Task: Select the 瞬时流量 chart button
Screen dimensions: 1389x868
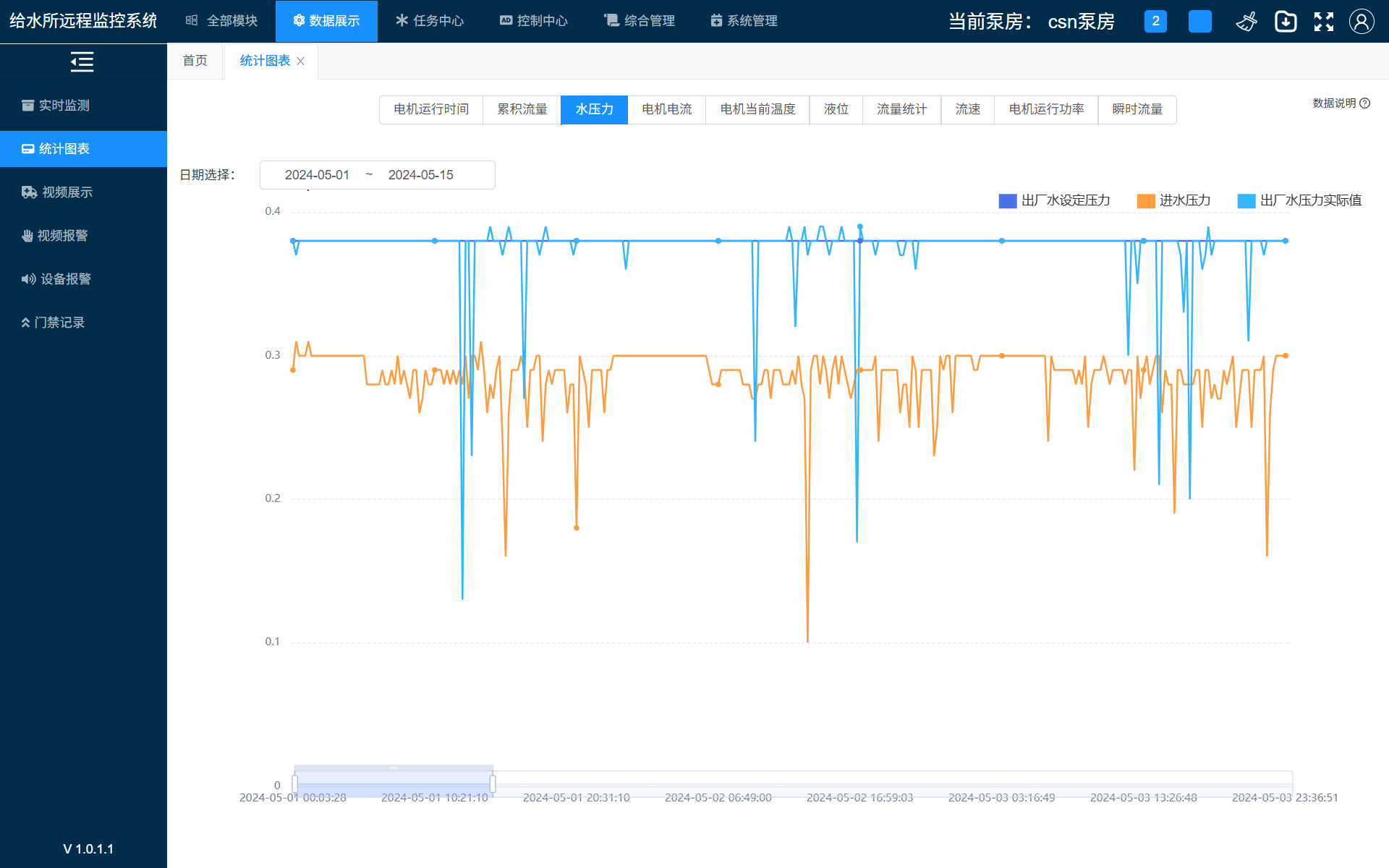Action: [x=1137, y=109]
